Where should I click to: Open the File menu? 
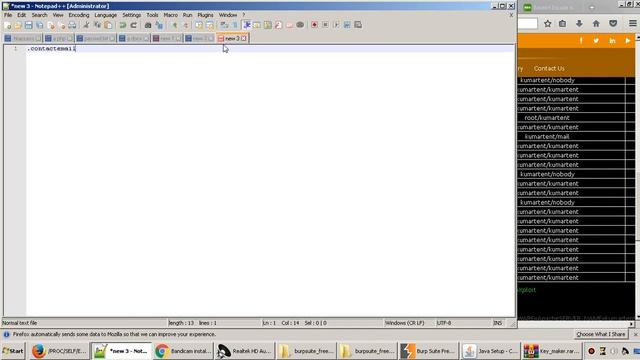(x=8, y=15)
